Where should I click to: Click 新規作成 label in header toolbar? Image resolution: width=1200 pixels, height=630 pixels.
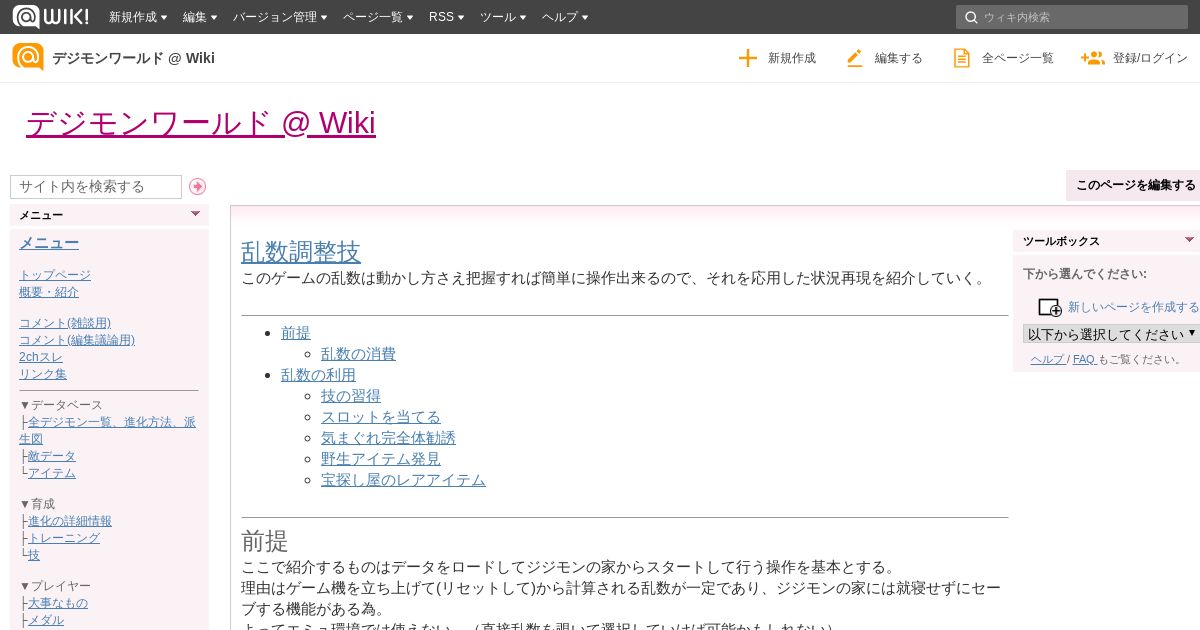point(792,58)
